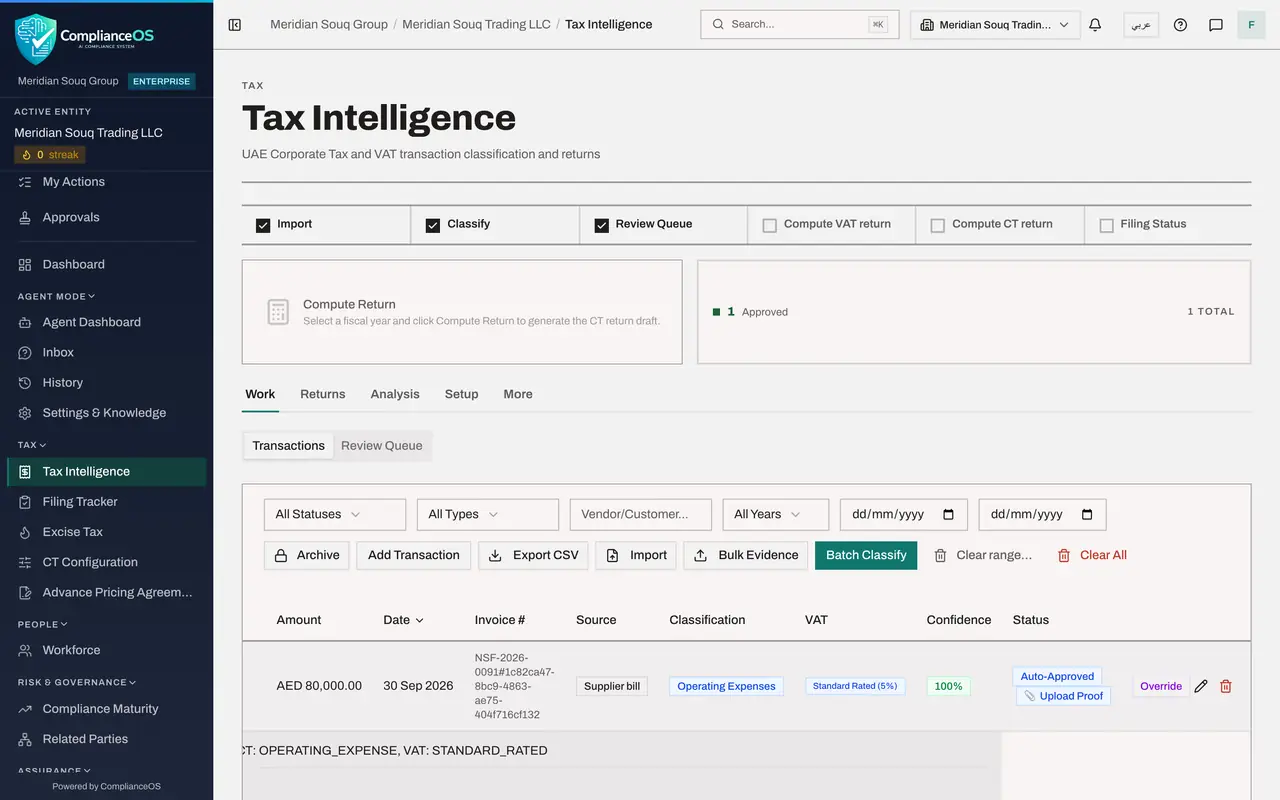The image size is (1280, 800).
Task: Switch to the Returns tab
Action: 323,394
